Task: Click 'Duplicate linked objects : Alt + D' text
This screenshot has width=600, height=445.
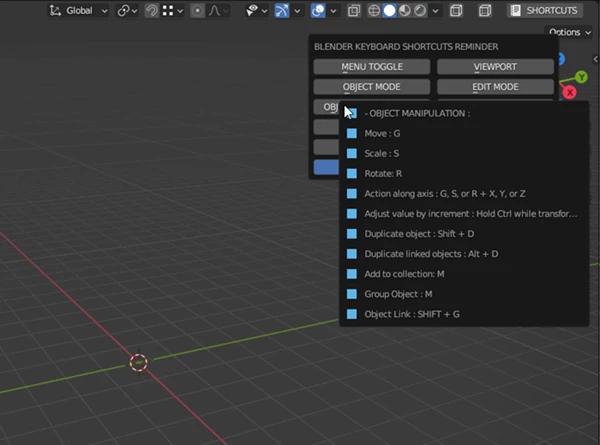Action: [431, 254]
